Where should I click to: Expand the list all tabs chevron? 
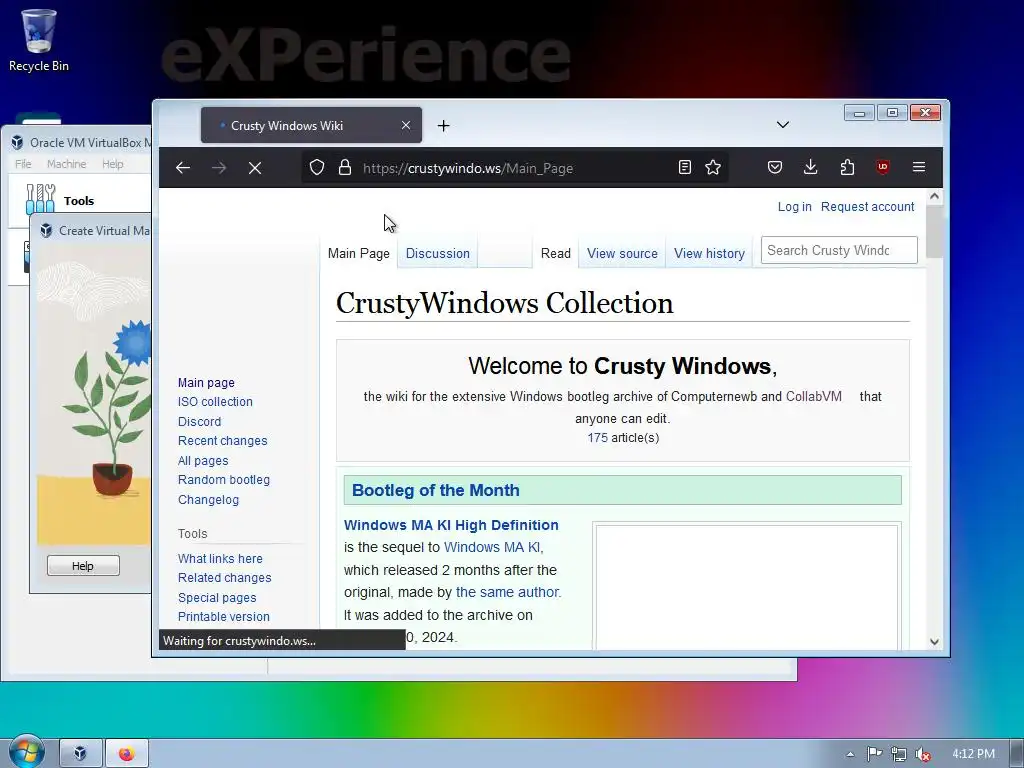(783, 125)
